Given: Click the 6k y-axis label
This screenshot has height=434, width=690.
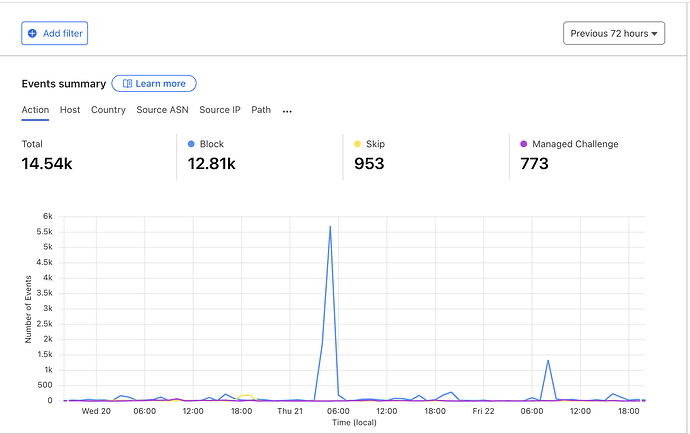Looking at the screenshot, I should [48, 216].
